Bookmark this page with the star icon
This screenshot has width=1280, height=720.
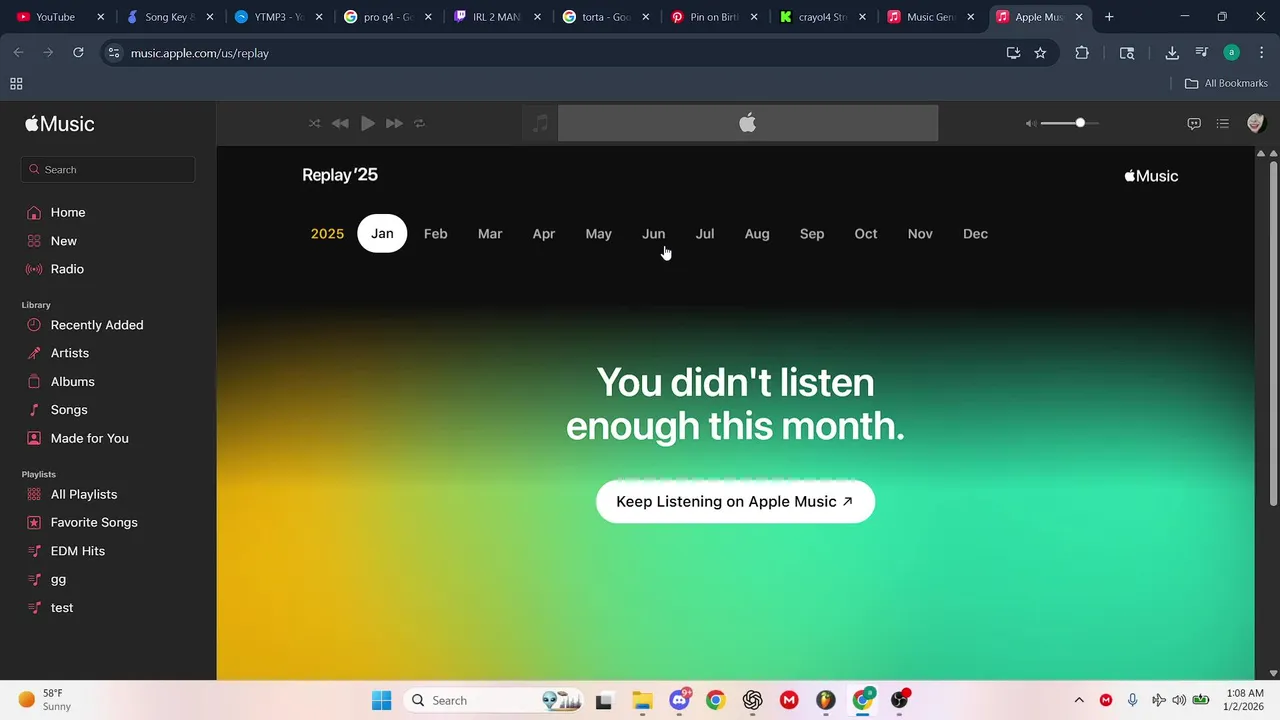(x=1040, y=53)
